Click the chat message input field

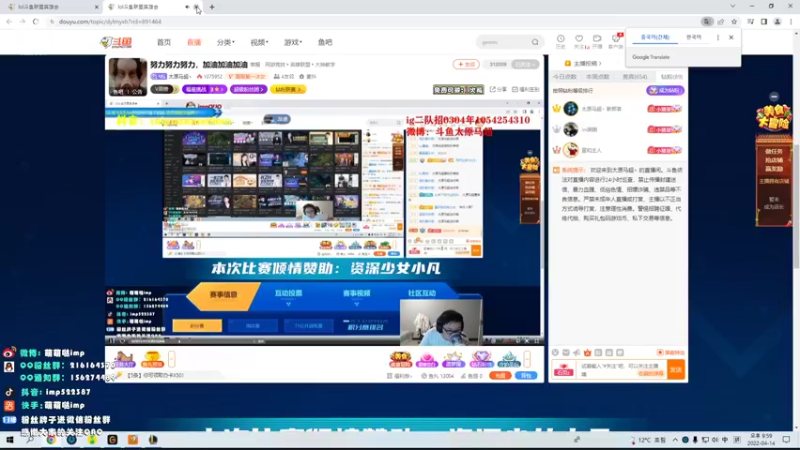(621, 369)
